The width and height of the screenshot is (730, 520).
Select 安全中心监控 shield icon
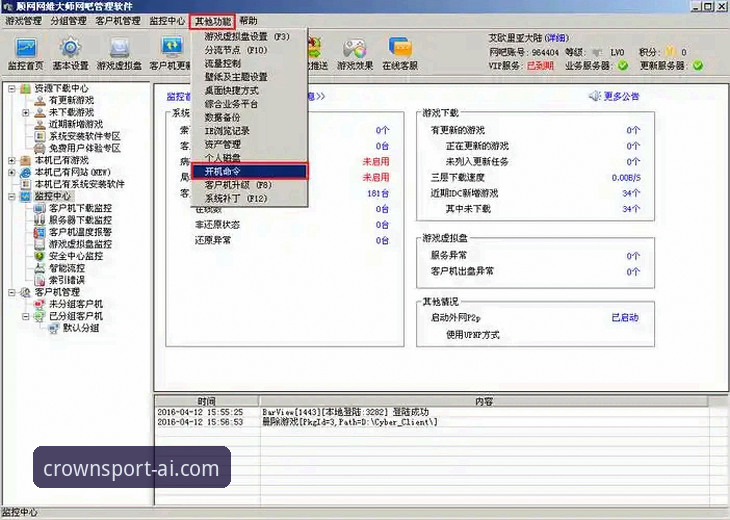[40, 256]
